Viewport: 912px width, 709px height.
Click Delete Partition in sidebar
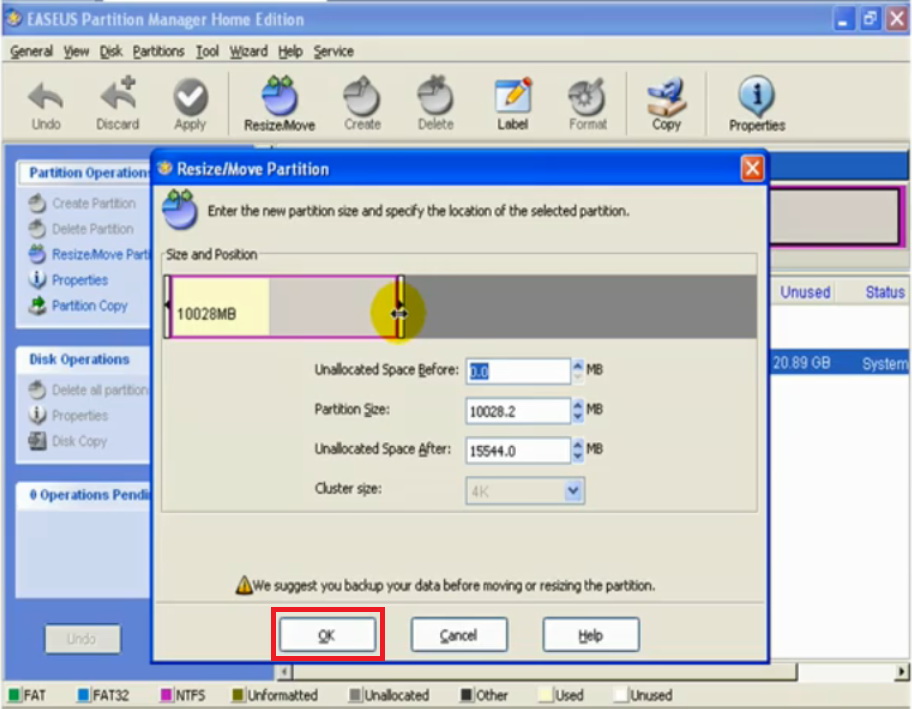pos(81,229)
